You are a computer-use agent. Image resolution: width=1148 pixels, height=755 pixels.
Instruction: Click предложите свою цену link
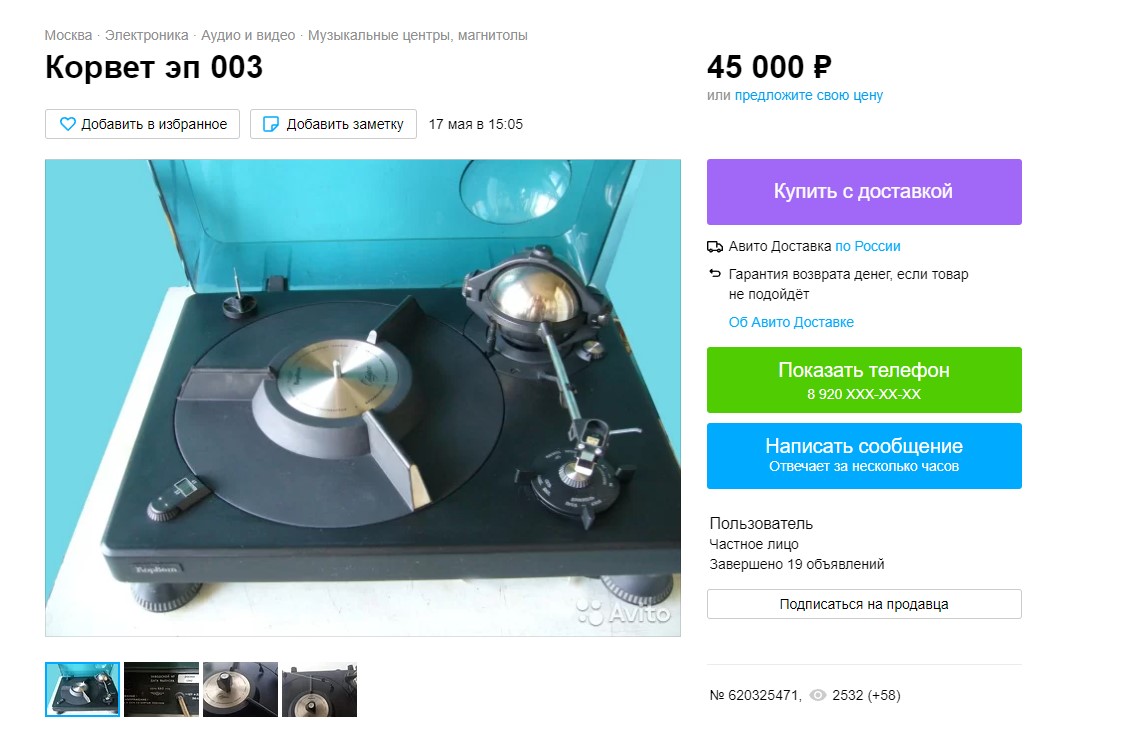pos(808,95)
